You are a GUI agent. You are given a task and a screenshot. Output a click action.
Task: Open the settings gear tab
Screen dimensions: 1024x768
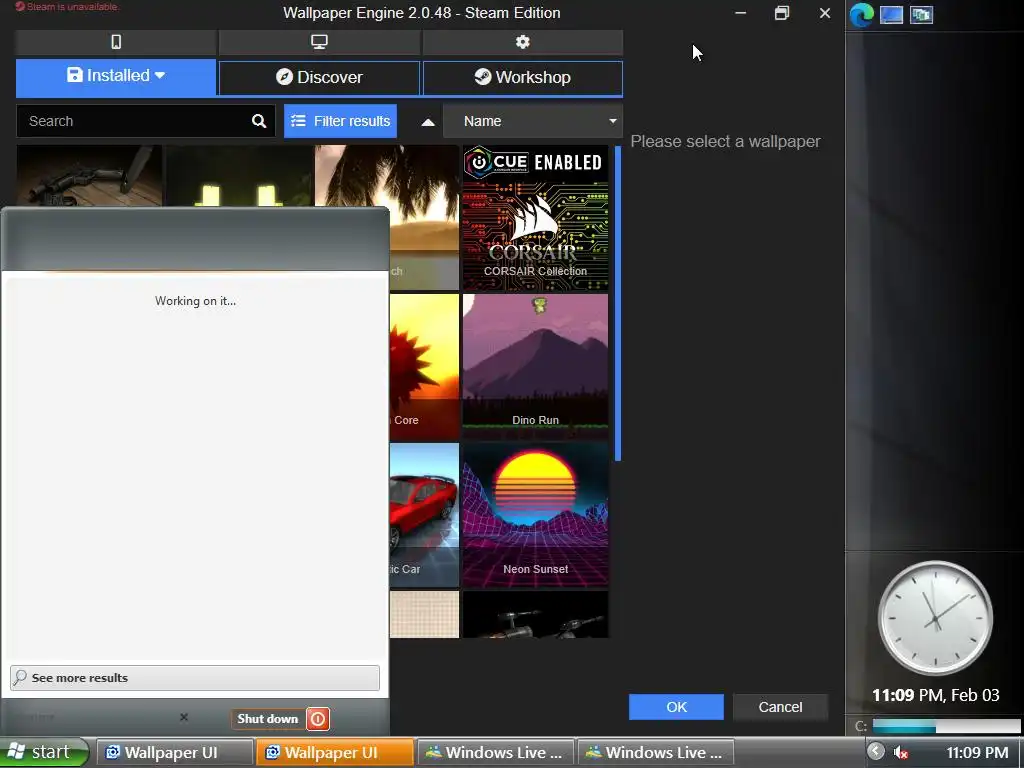click(x=522, y=42)
